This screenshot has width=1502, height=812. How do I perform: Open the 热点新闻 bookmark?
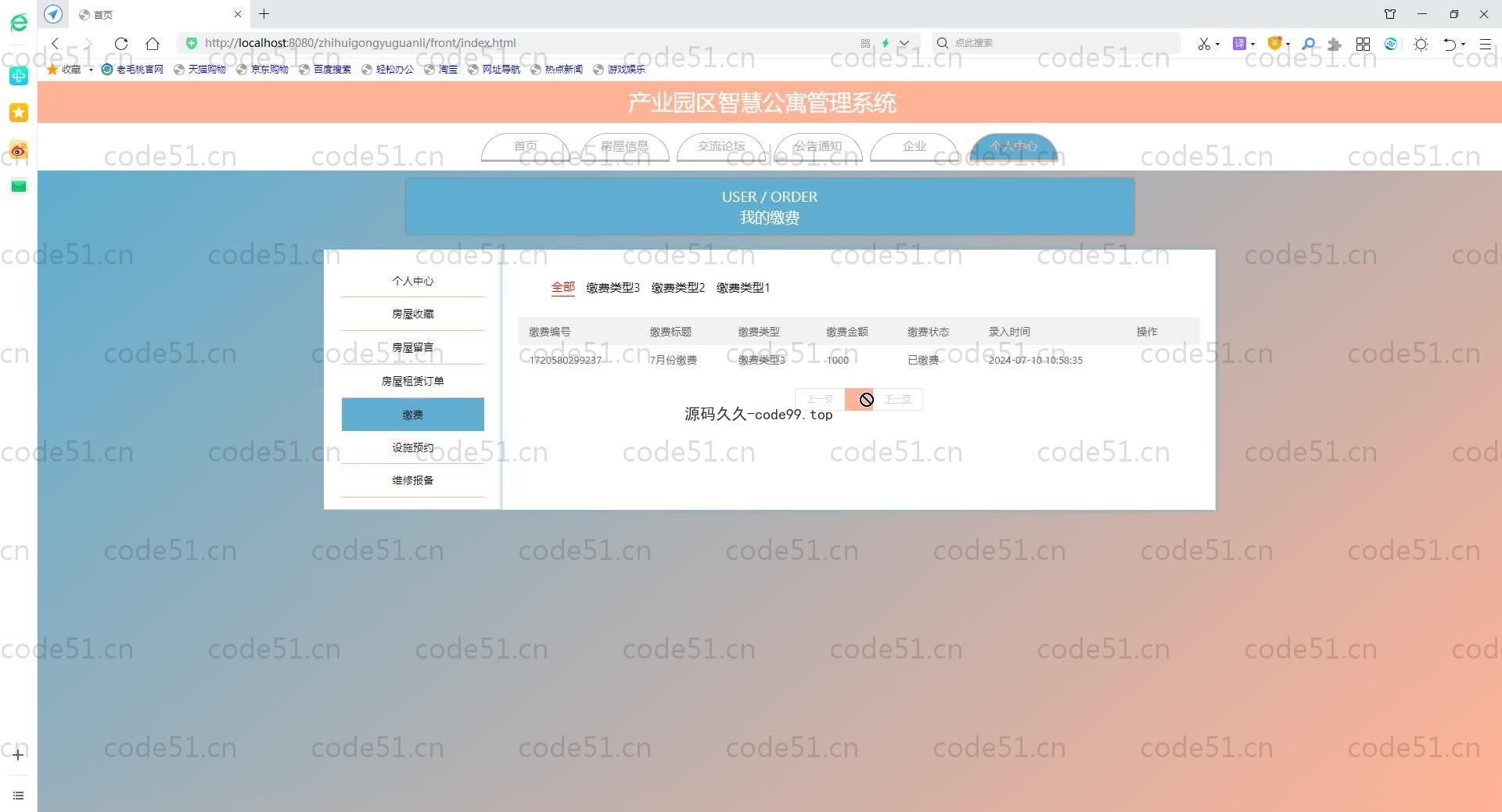pyautogui.click(x=556, y=69)
